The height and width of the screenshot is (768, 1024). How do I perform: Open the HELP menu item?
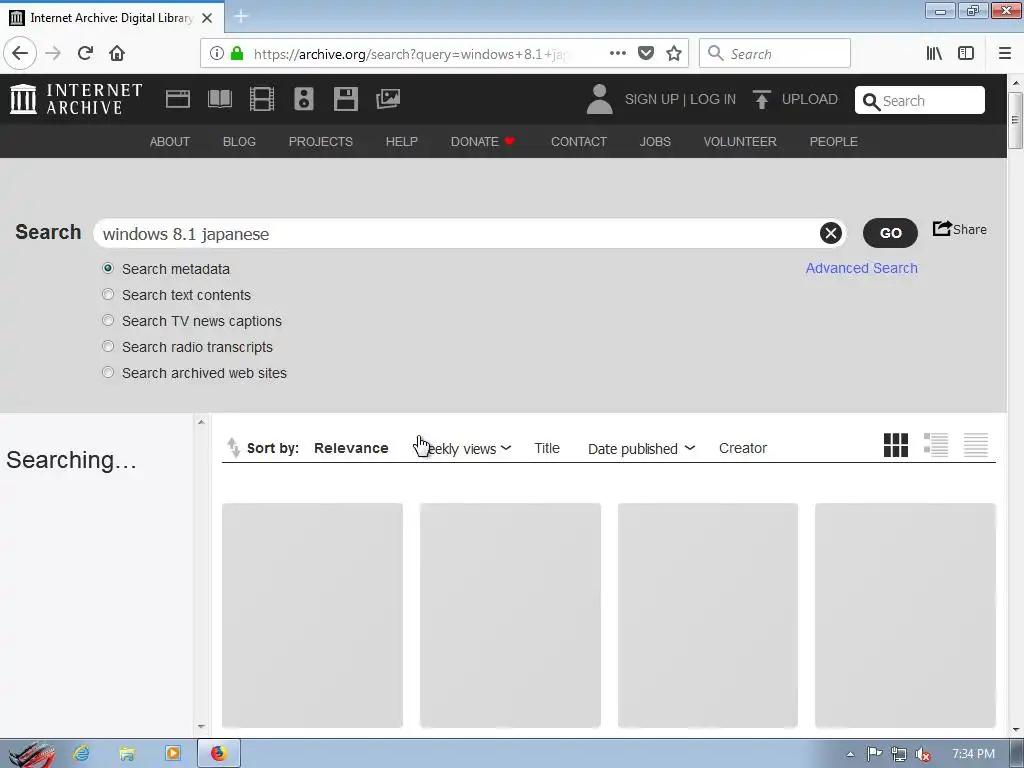[x=402, y=142]
